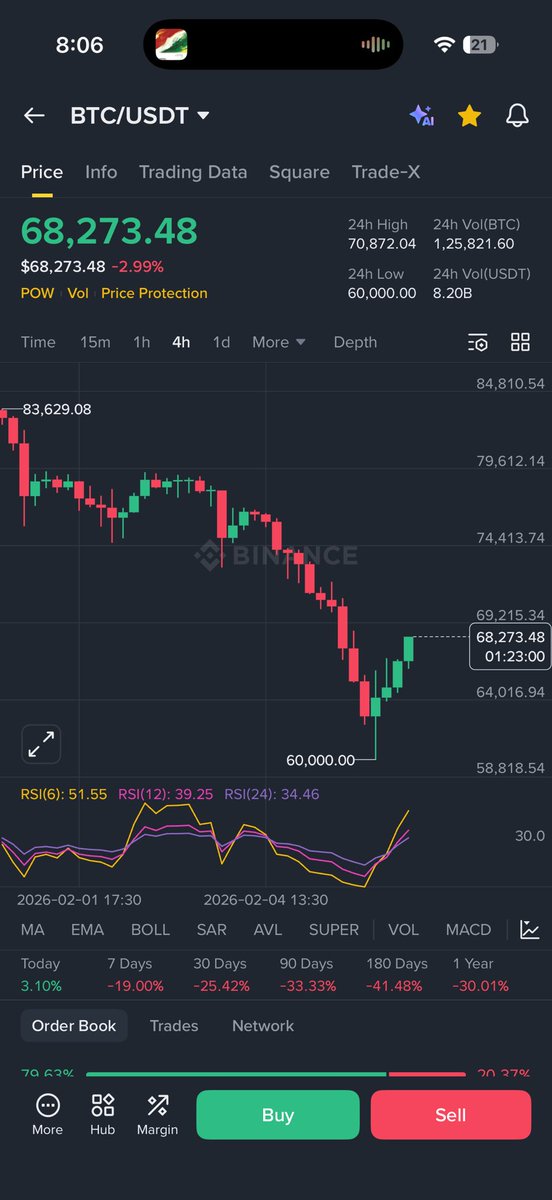Toggle the favorite star icon
The height and width of the screenshot is (1200, 552).
(469, 116)
